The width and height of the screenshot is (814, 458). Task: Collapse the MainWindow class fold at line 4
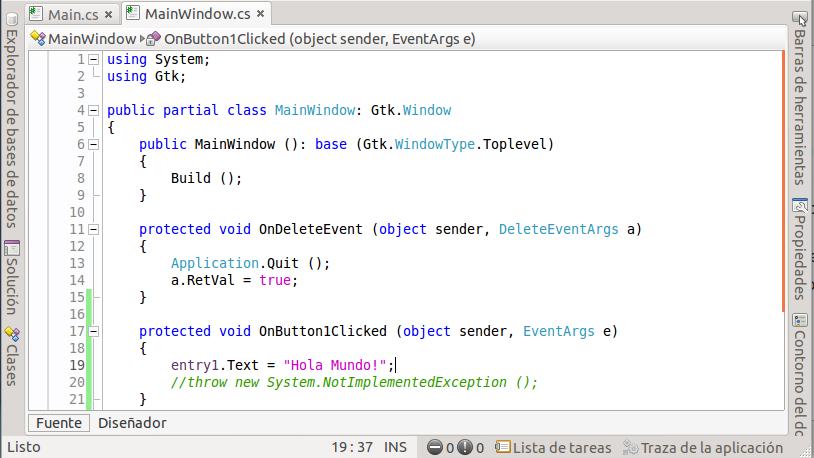pyautogui.click(x=93, y=111)
